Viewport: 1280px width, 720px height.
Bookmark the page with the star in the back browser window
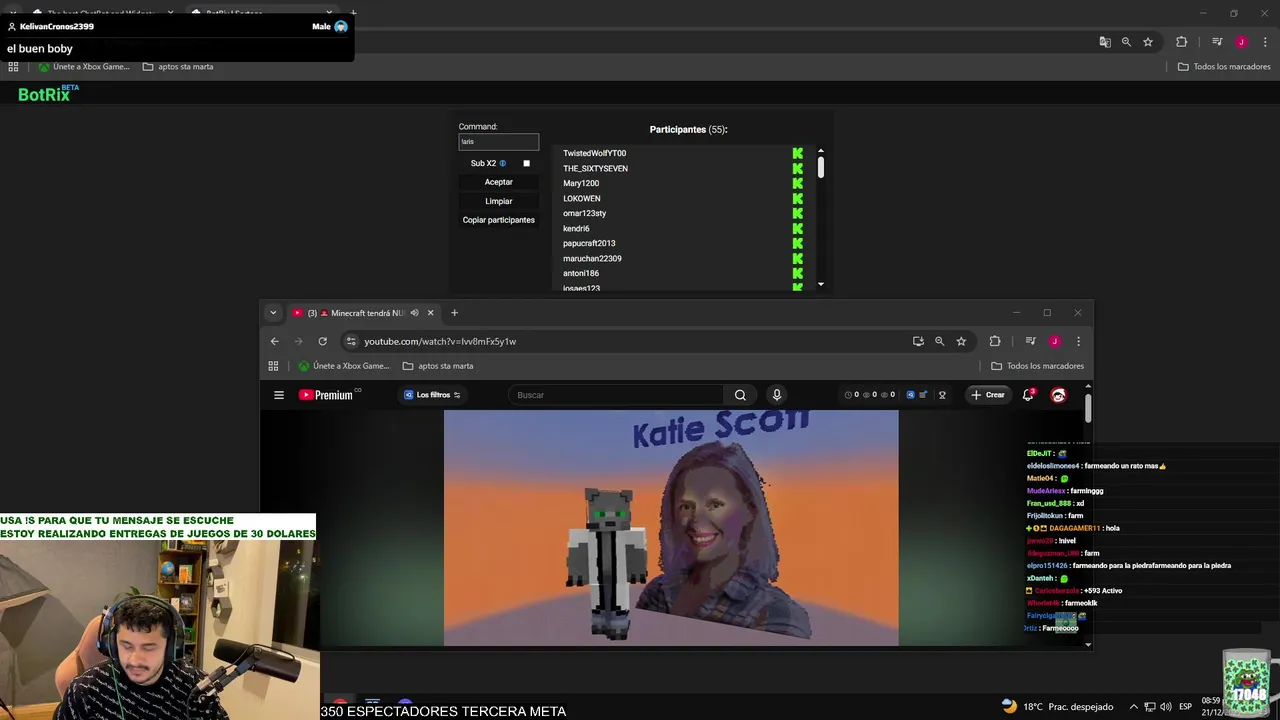1148,42
